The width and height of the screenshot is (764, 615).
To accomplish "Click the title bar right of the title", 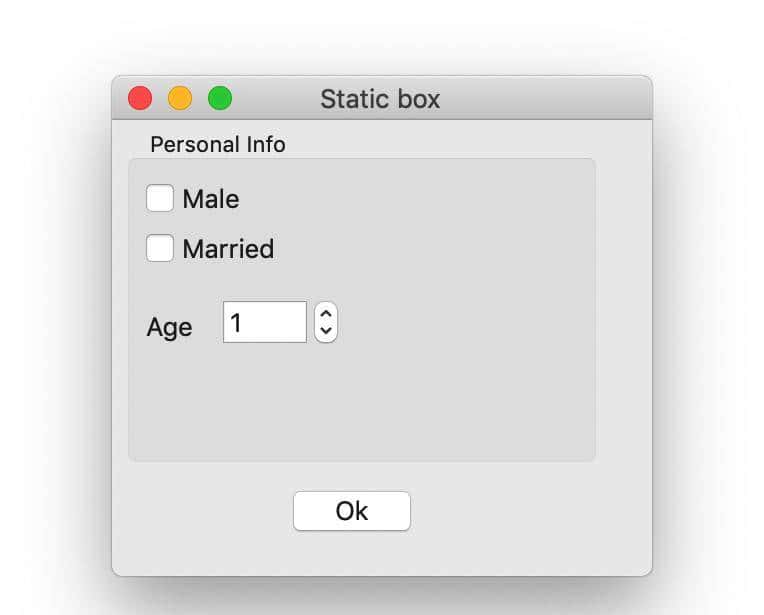I will point(550,99).
